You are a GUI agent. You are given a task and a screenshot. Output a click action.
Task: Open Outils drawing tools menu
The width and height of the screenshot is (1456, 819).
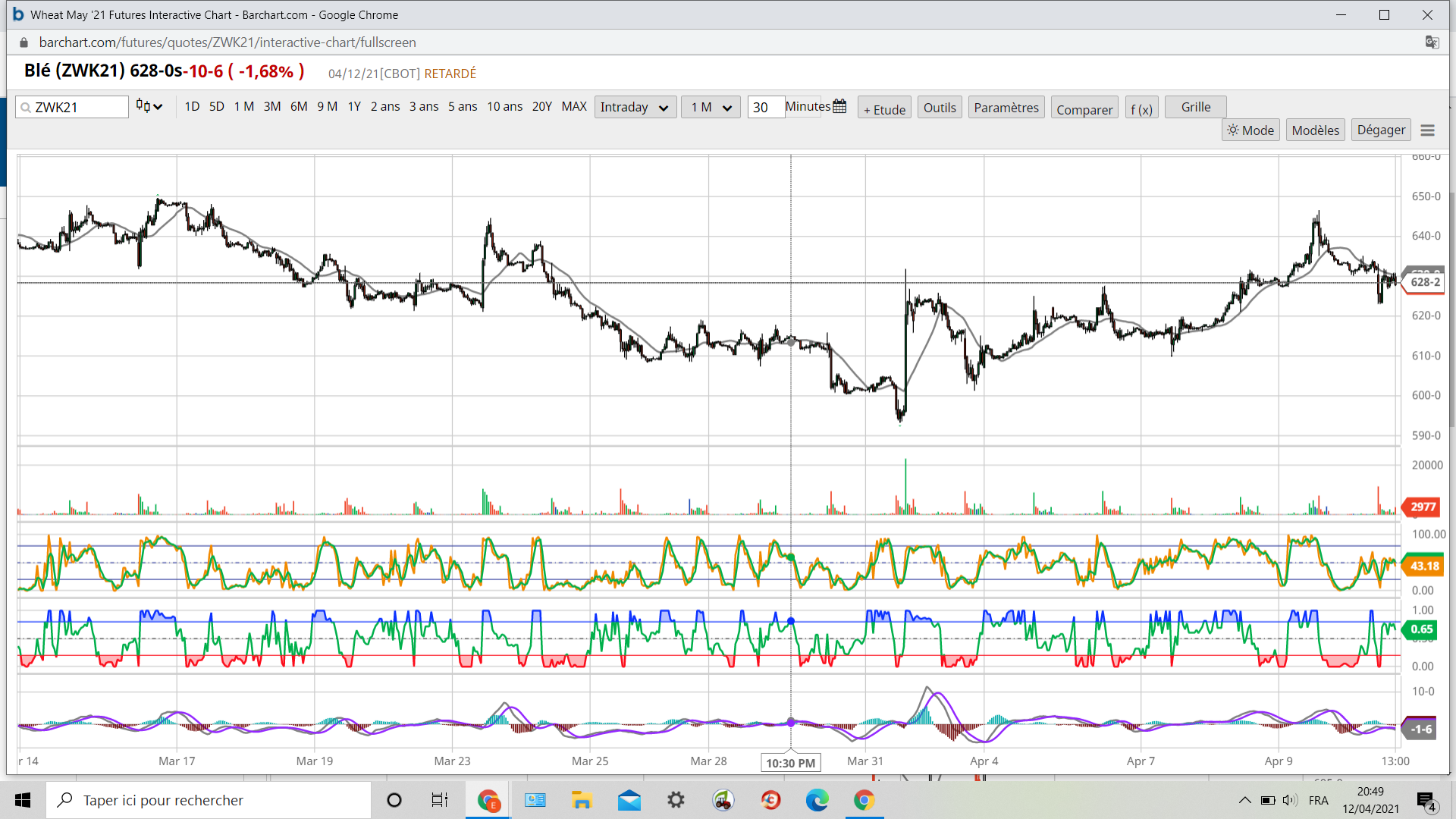click(940, 108)
